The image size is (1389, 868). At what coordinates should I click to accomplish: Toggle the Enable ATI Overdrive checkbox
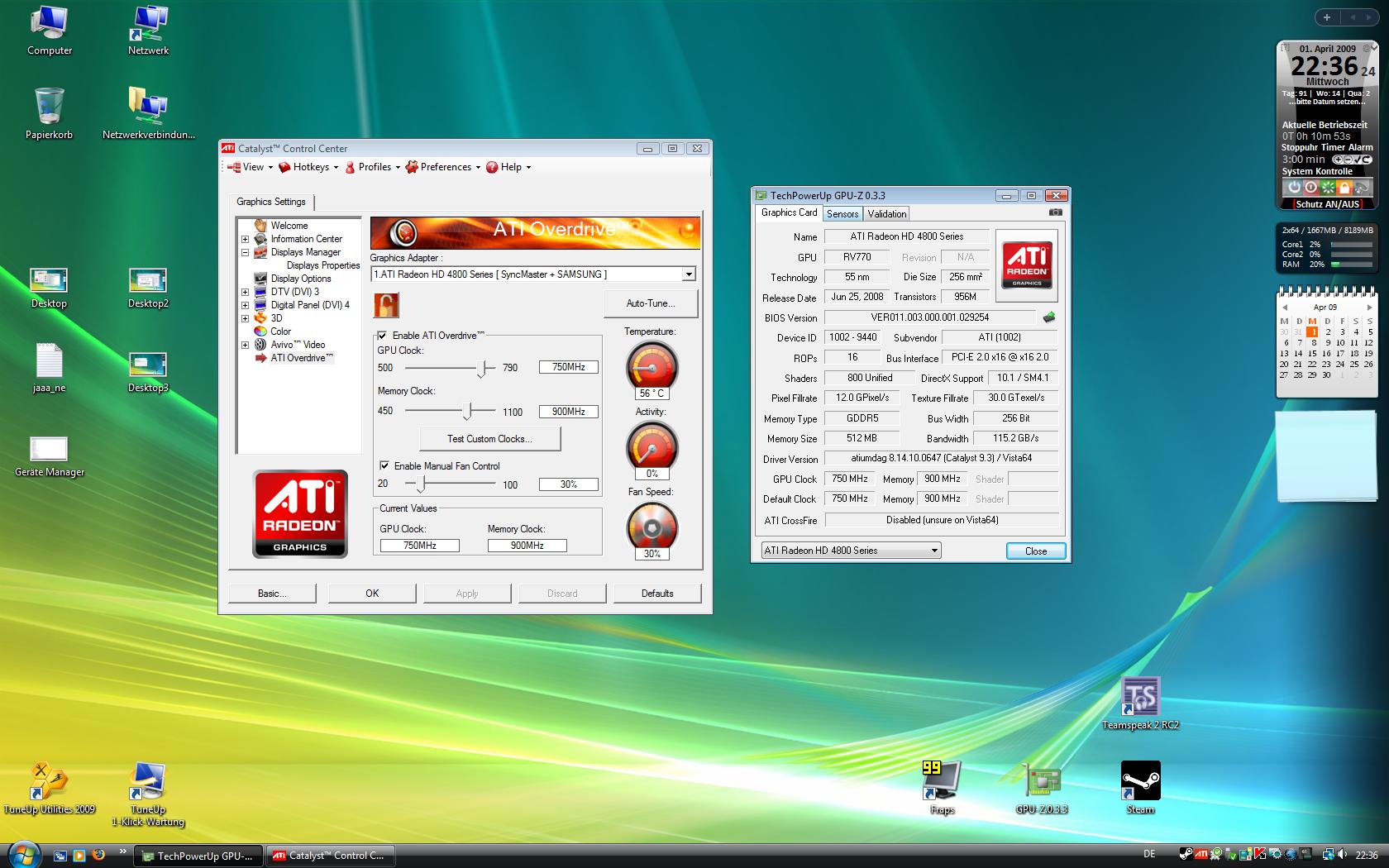coord(383,336)
